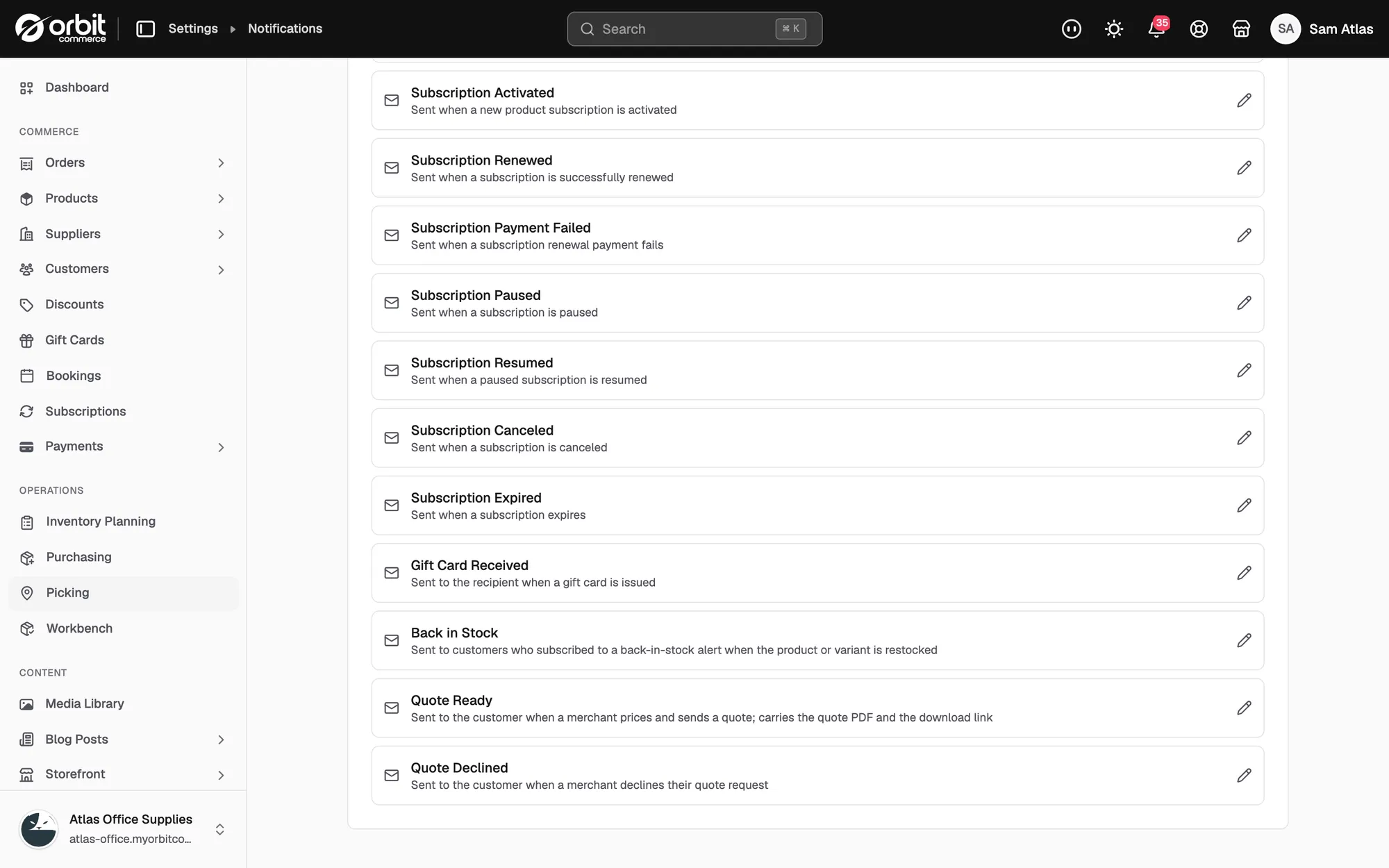
Task: Click the SA user avatar
Action: (1286, 28)
